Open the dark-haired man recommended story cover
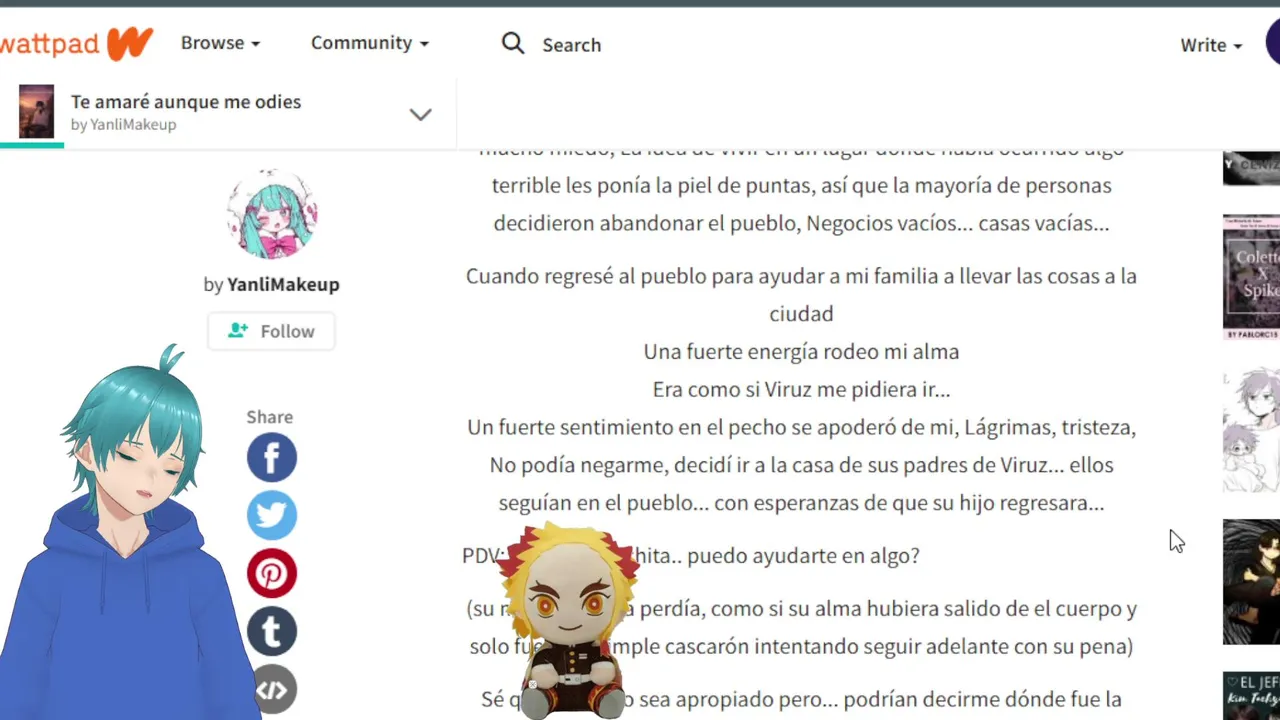1280x720 pixels. (x=1251, y=582)
